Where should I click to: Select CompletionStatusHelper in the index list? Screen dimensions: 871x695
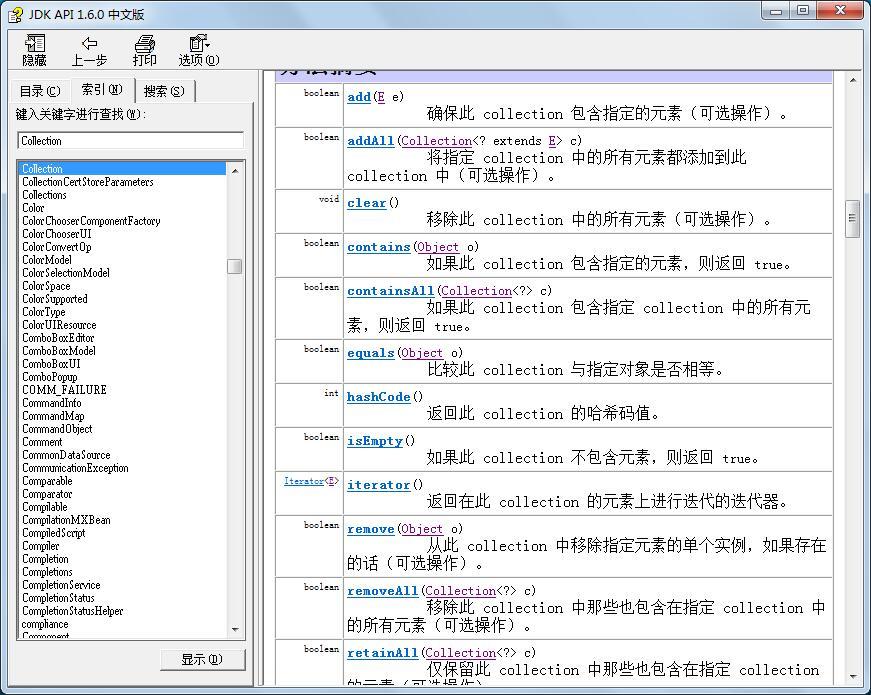[73, 611]
